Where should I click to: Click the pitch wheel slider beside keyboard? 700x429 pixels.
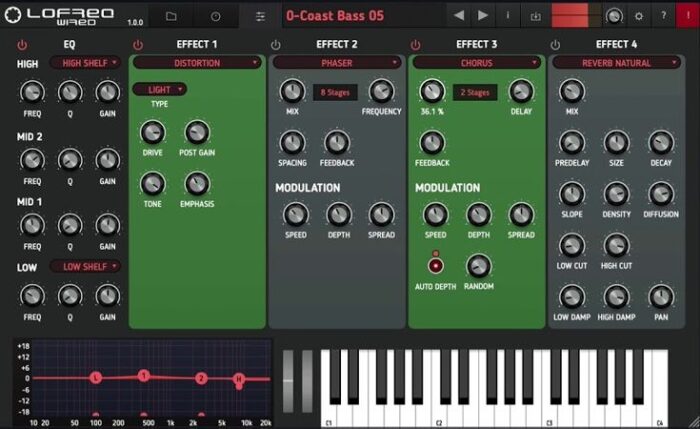tap(291, 380)
